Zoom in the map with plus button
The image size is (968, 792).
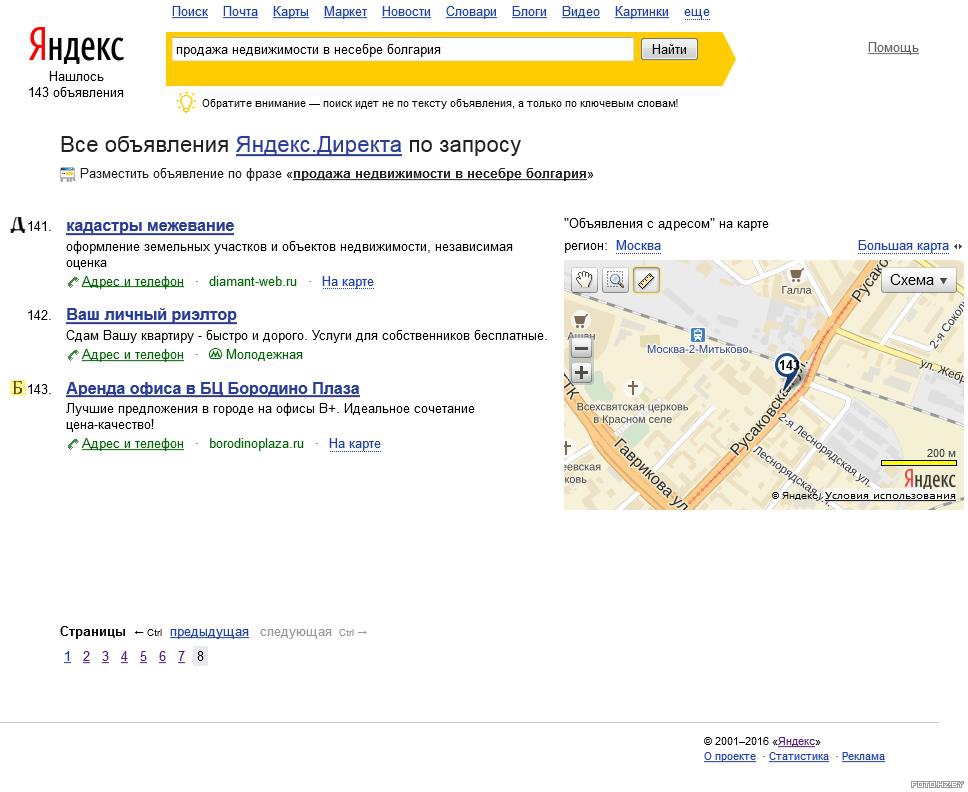[x=581, y=373]
